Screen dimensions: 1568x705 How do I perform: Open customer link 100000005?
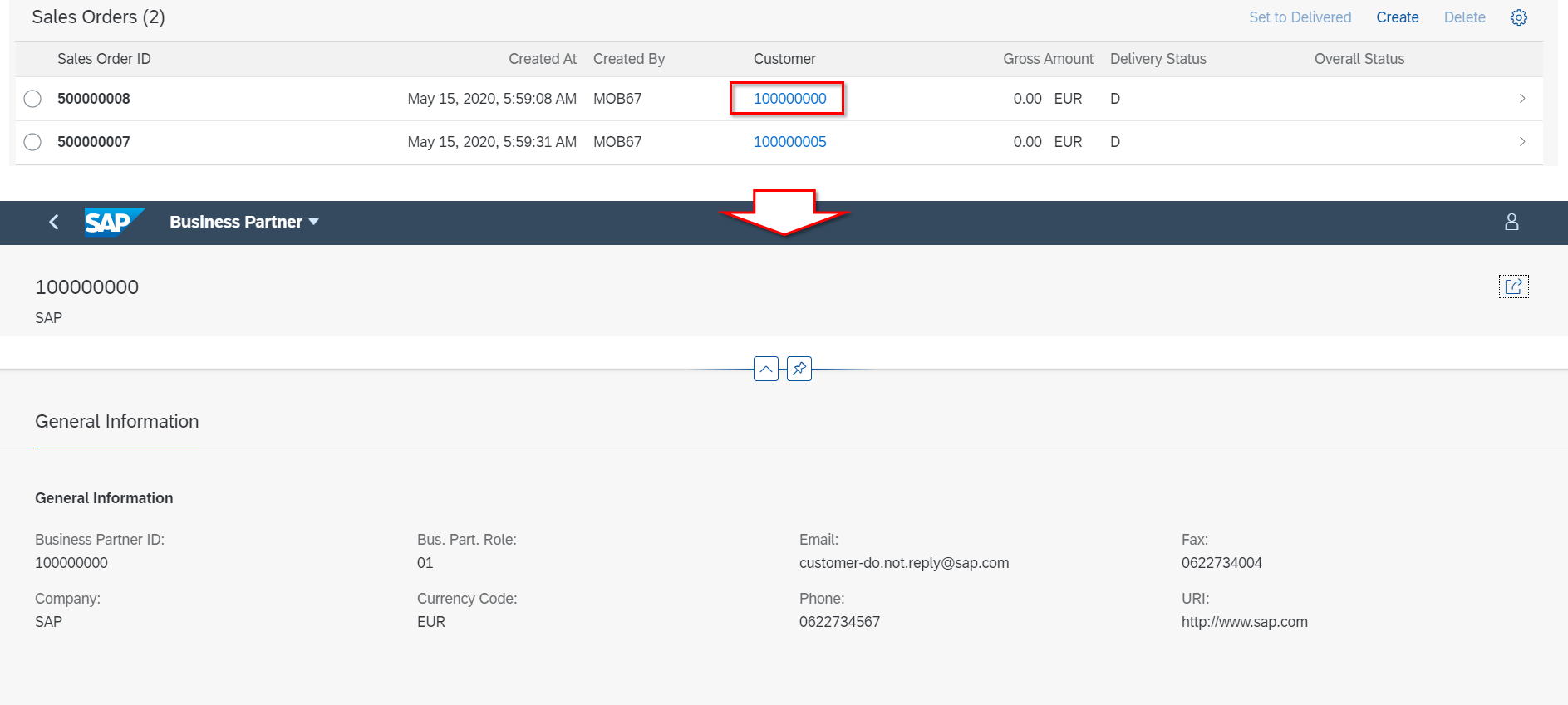pos(790,142)
